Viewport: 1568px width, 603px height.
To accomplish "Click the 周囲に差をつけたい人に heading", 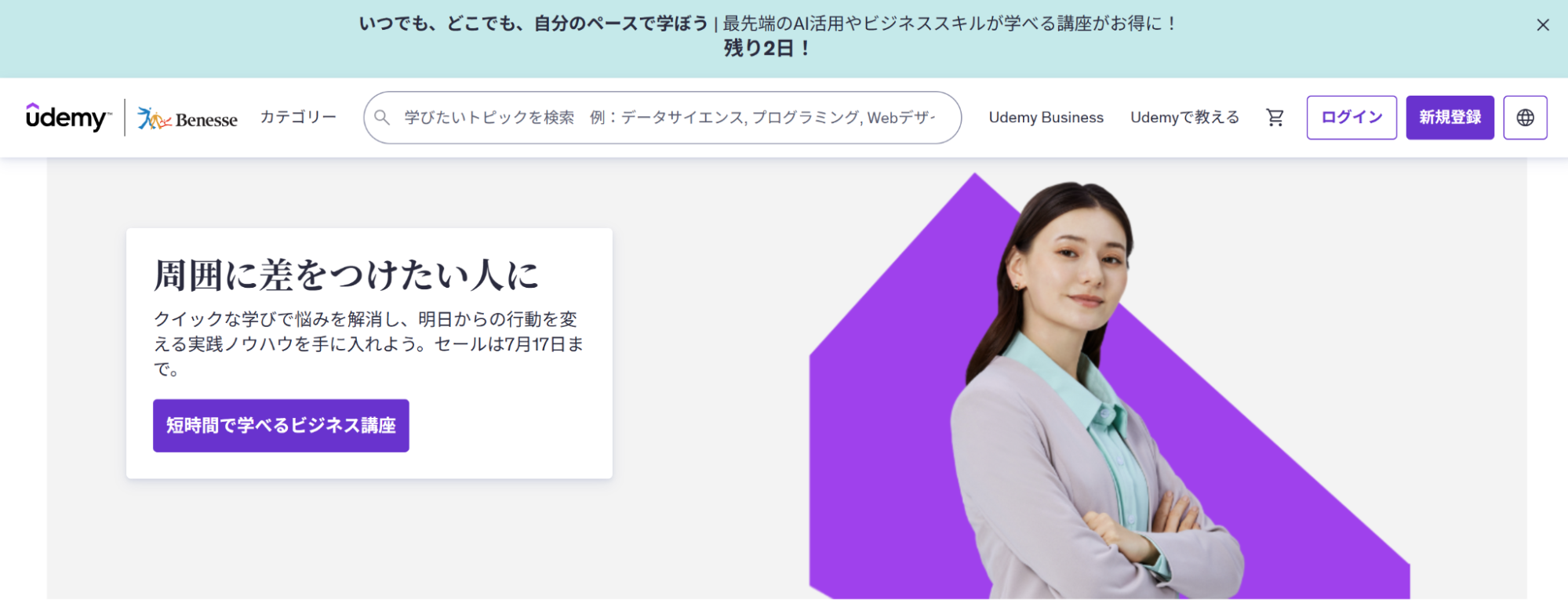I will (x=346, y=275).
